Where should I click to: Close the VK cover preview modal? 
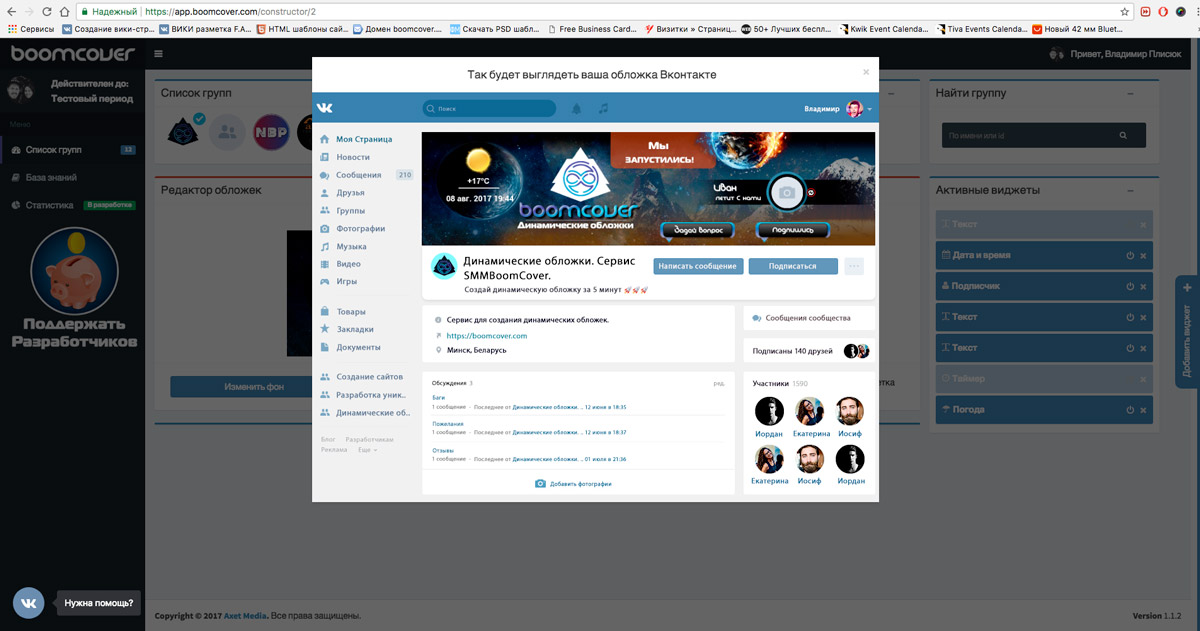866,72
